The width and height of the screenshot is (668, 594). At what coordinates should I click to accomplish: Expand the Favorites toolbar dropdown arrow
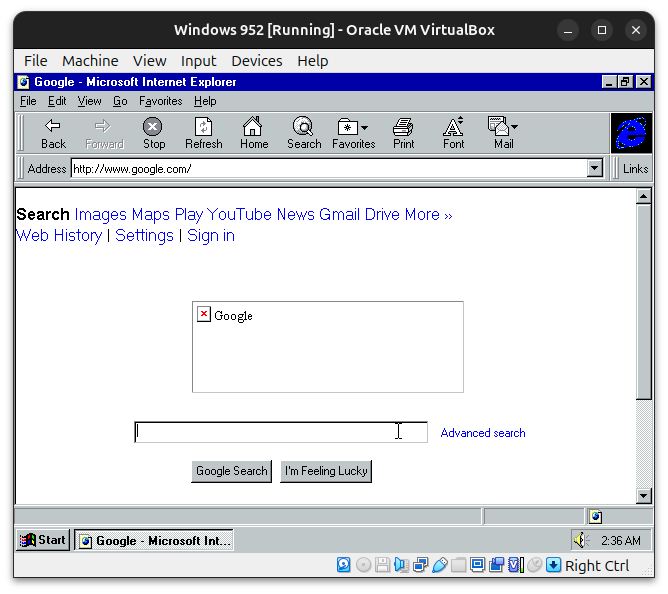(x=365, y=127)
